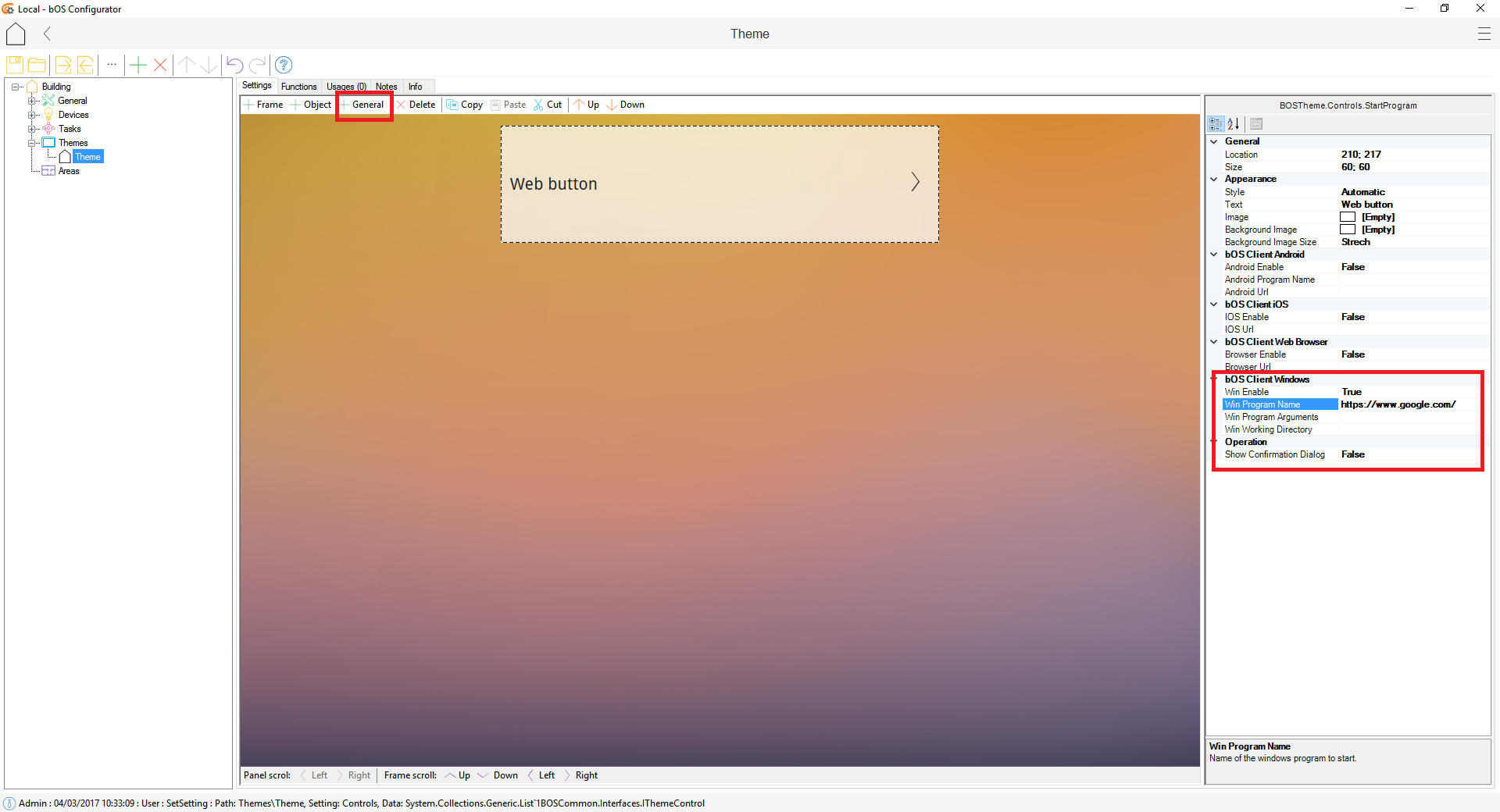Click the Background Image empty swatch
Image resolution: width=1500 pixels, height=812 pixels.
pos(1348,230)
